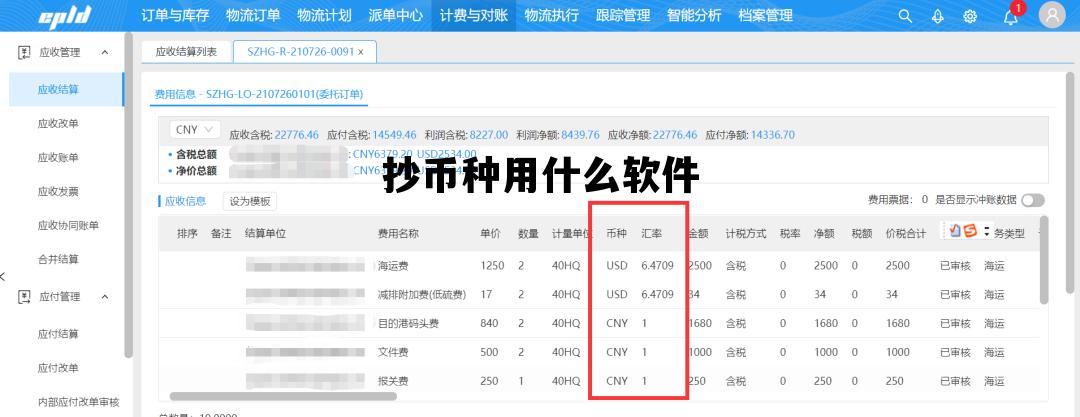
Task: Close the SZHG-R-210726-0091 tab
Action: pyautogui.click(x=361, y=52)
